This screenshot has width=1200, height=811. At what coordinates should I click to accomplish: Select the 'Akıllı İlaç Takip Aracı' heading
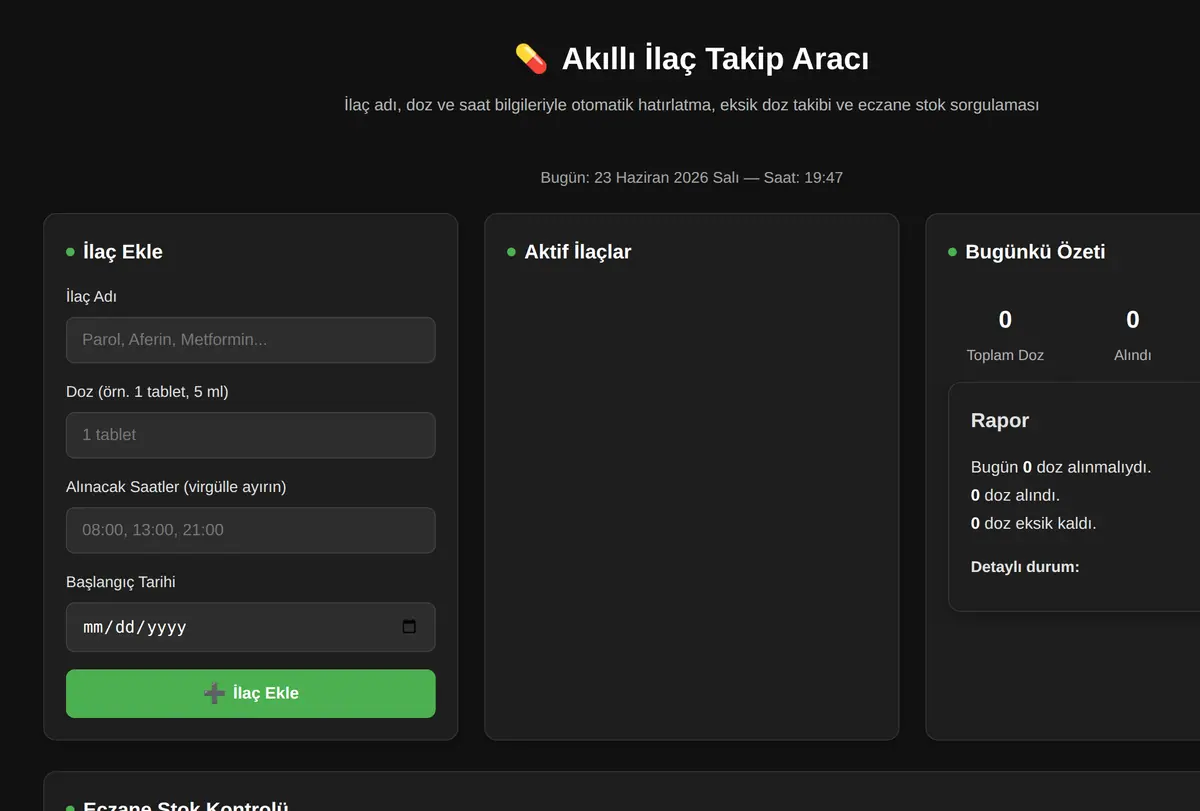pyautogui.click(x=715, y=59)
